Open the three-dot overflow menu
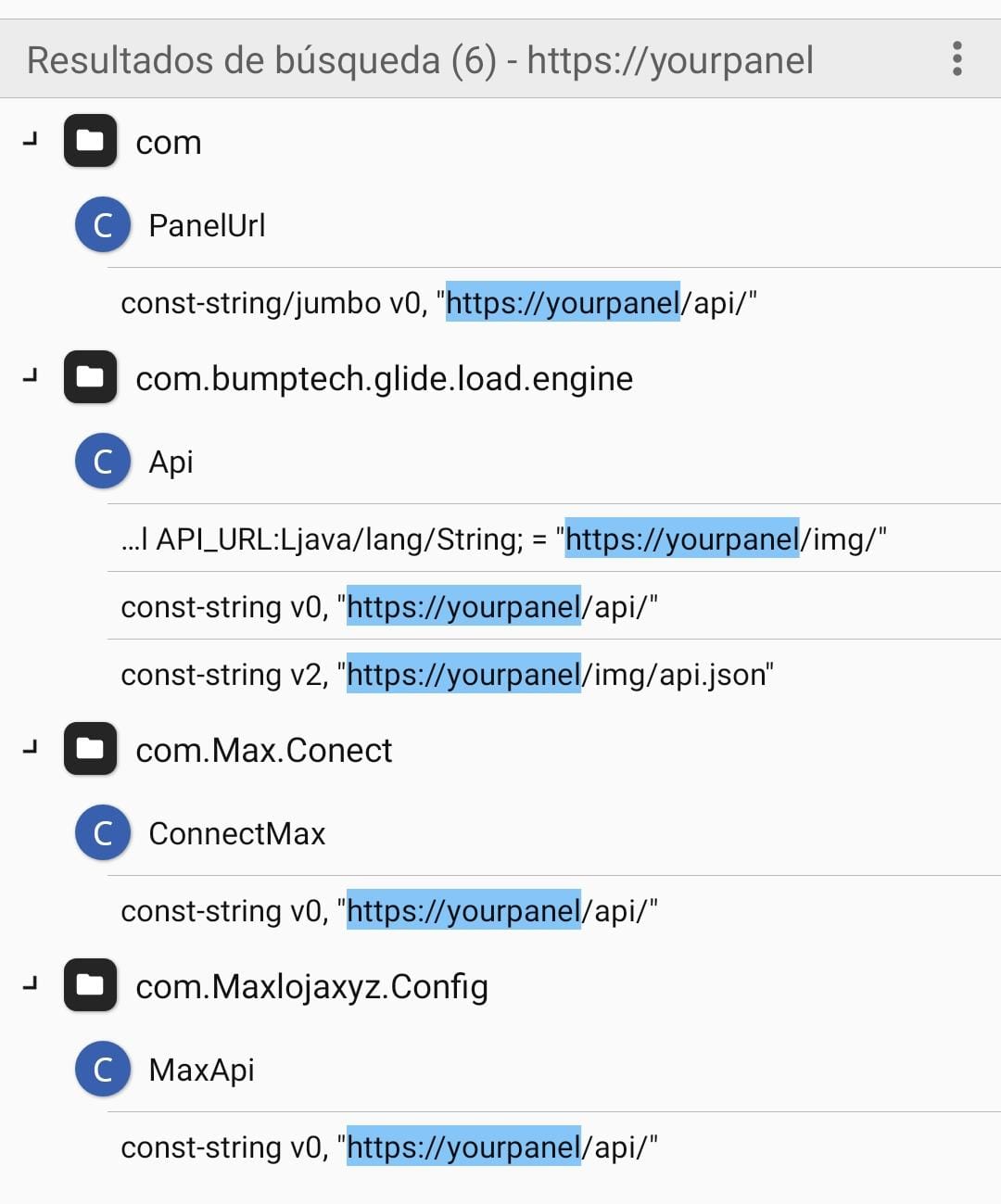This screenshot has width=1001, height=1204. tap(957, 59)
